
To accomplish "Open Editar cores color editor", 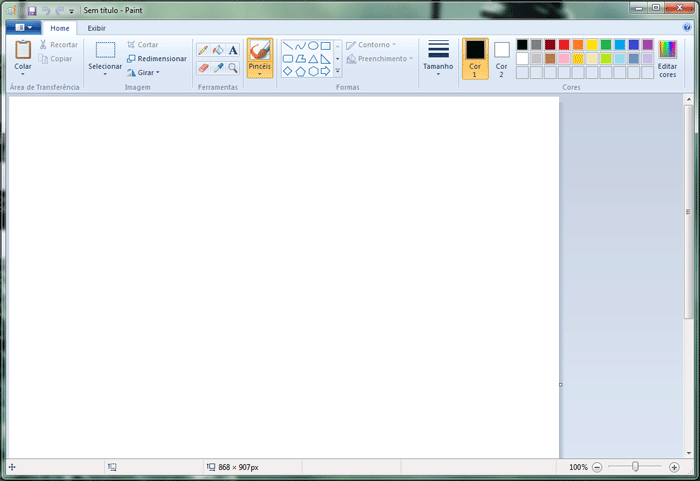I will pos(667,59).
